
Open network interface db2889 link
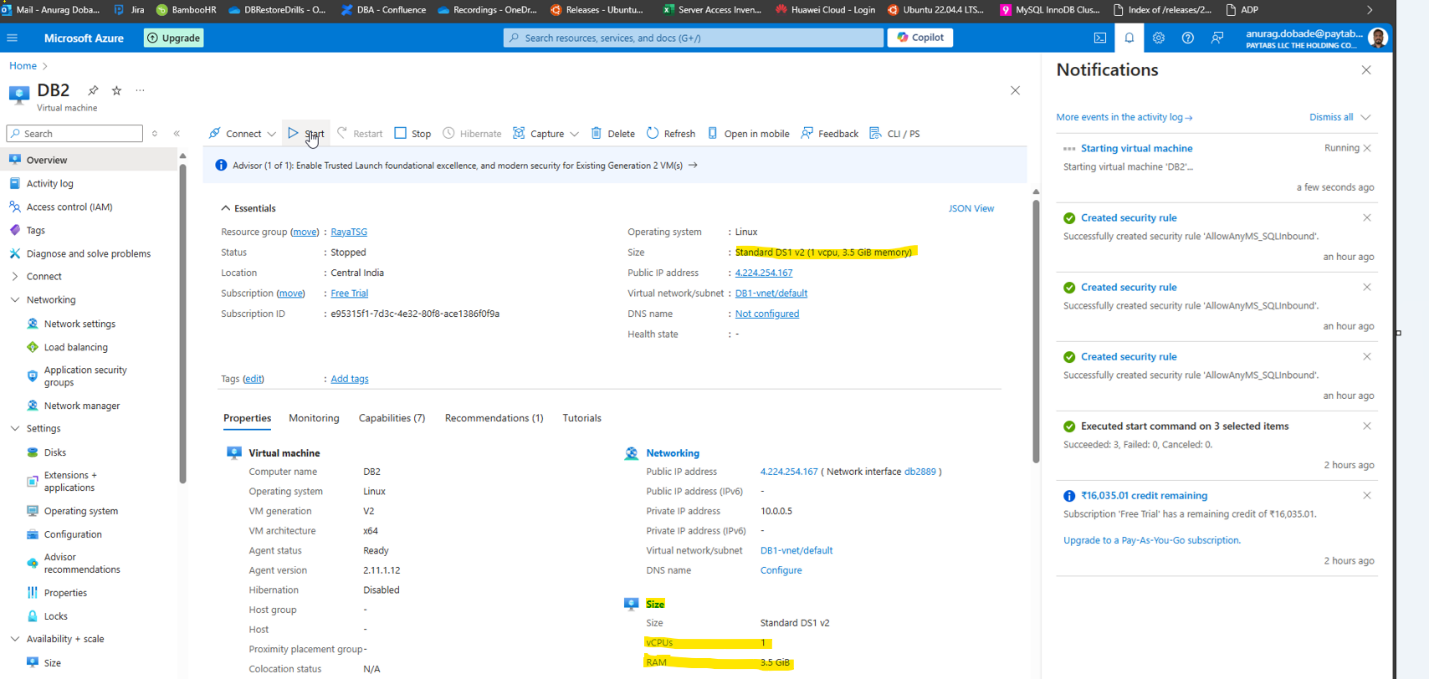[919, 472]
